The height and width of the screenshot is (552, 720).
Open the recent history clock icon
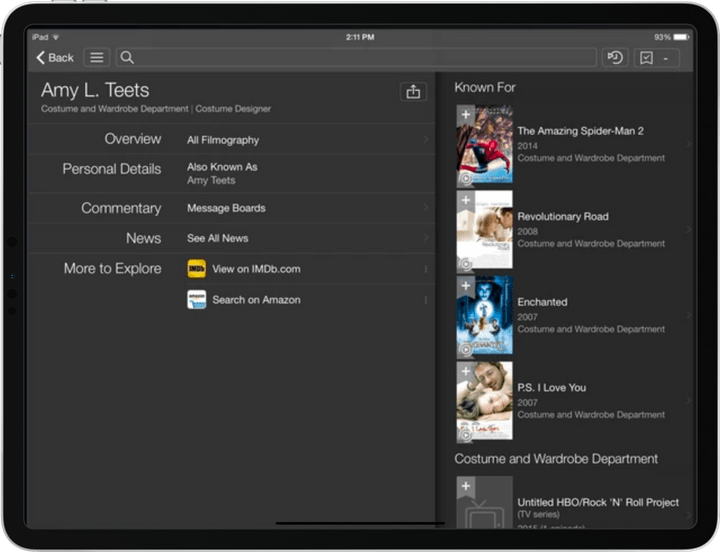(615, 58)
